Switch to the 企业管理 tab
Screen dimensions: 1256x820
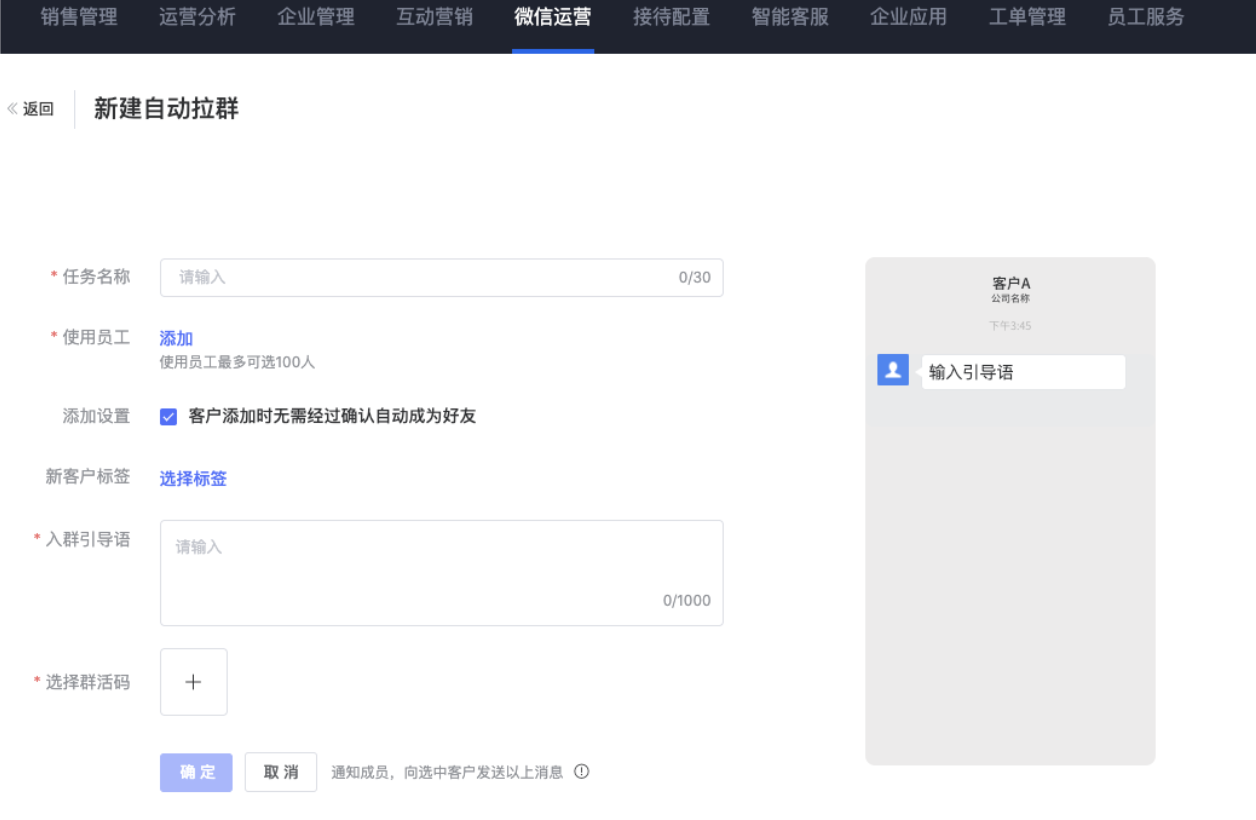tap(316, 17)
